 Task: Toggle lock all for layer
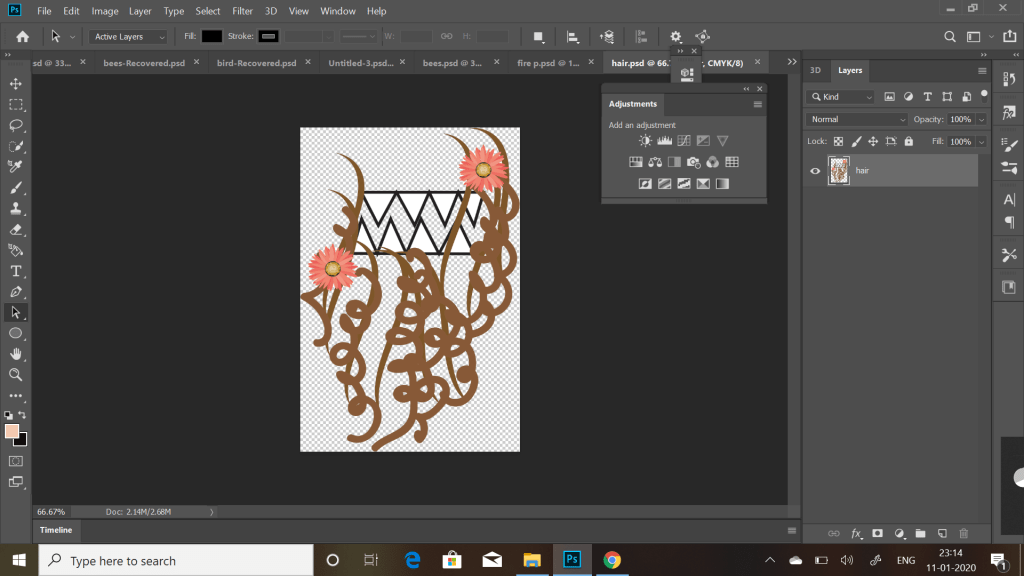908,142
